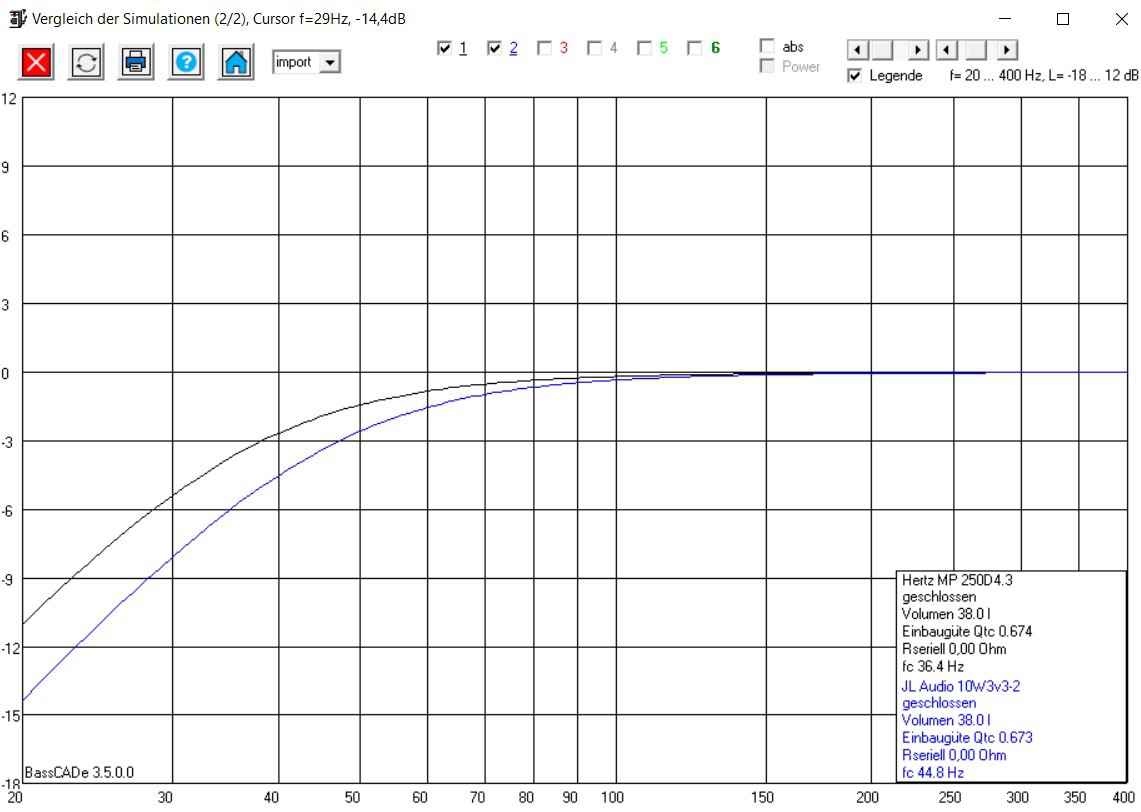The image size is (1141, 812).
Task: Print the comparison chart
Action: pos(136,63)
